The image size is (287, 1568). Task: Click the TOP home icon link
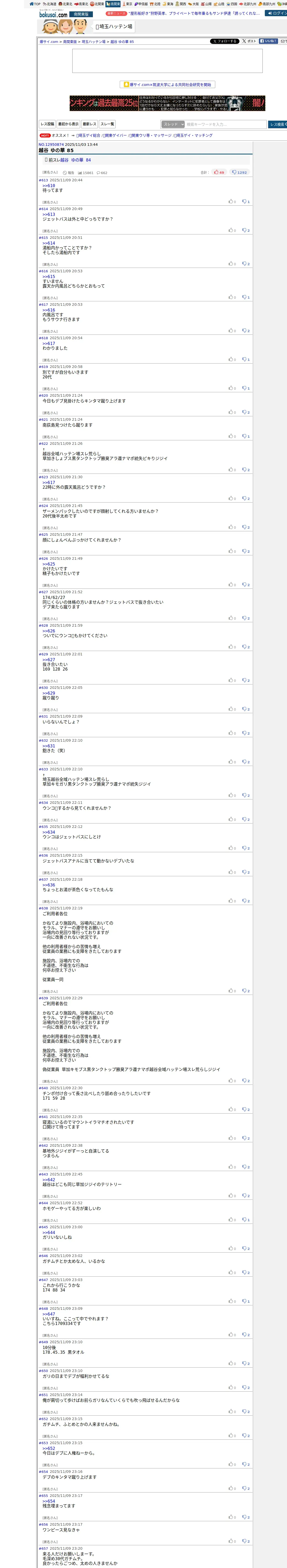[35, 4]
